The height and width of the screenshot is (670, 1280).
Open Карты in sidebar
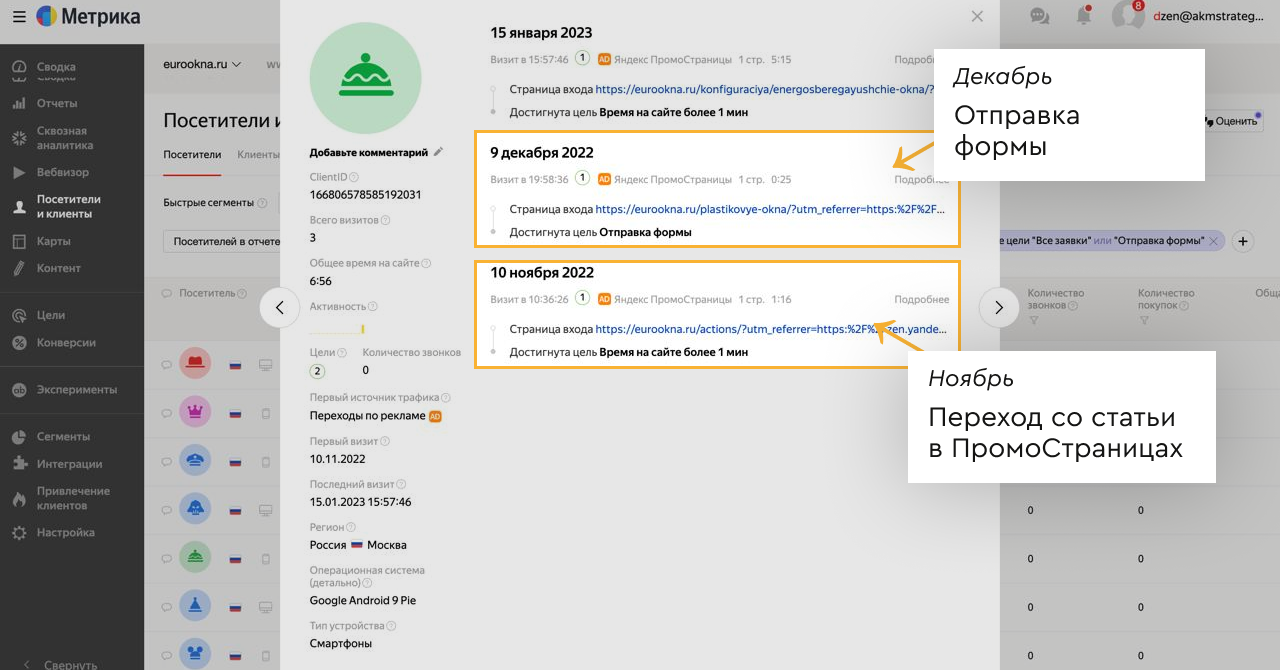(x=54, y=241)
